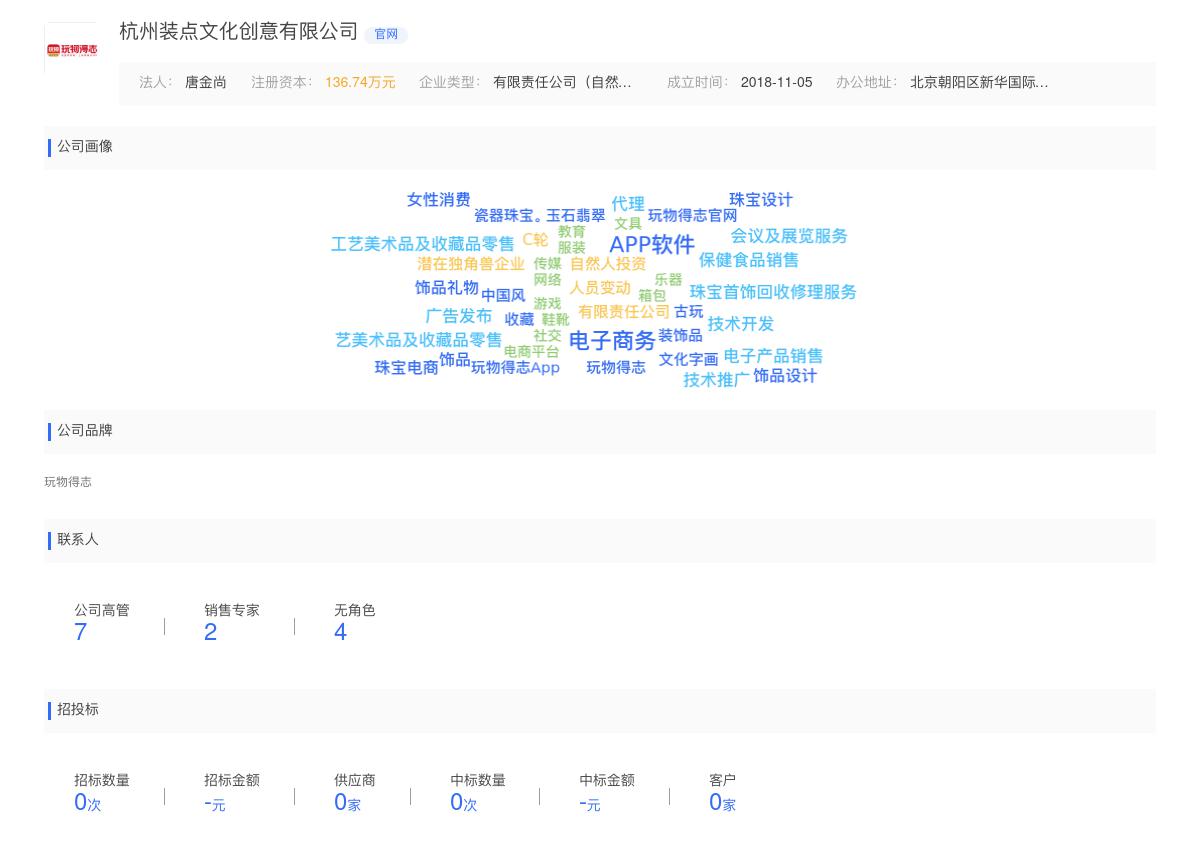This screenshot has height=861, width=1200.
Task: Click word cloud tag C轮
Action: (x=535, y=240)
